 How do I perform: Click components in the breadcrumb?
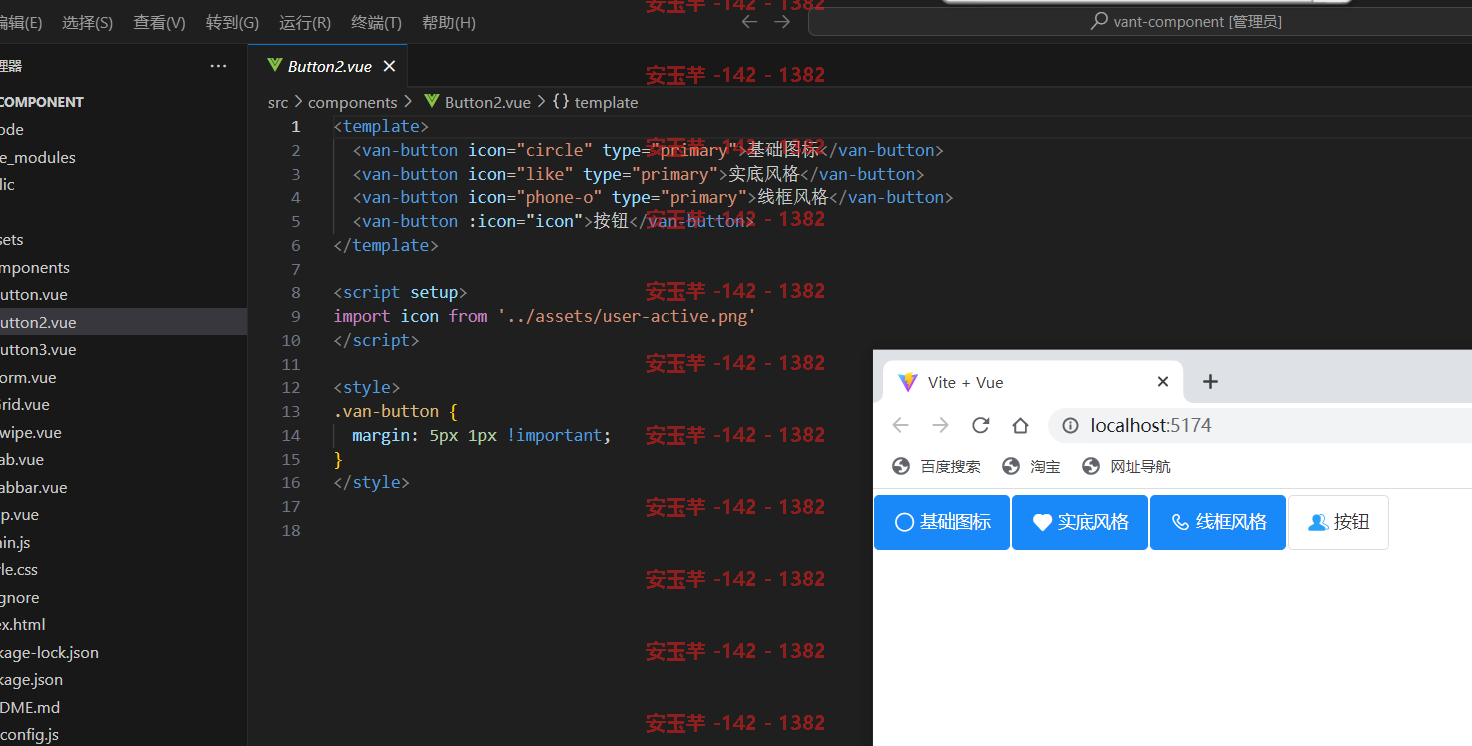(x=352, y=102)
